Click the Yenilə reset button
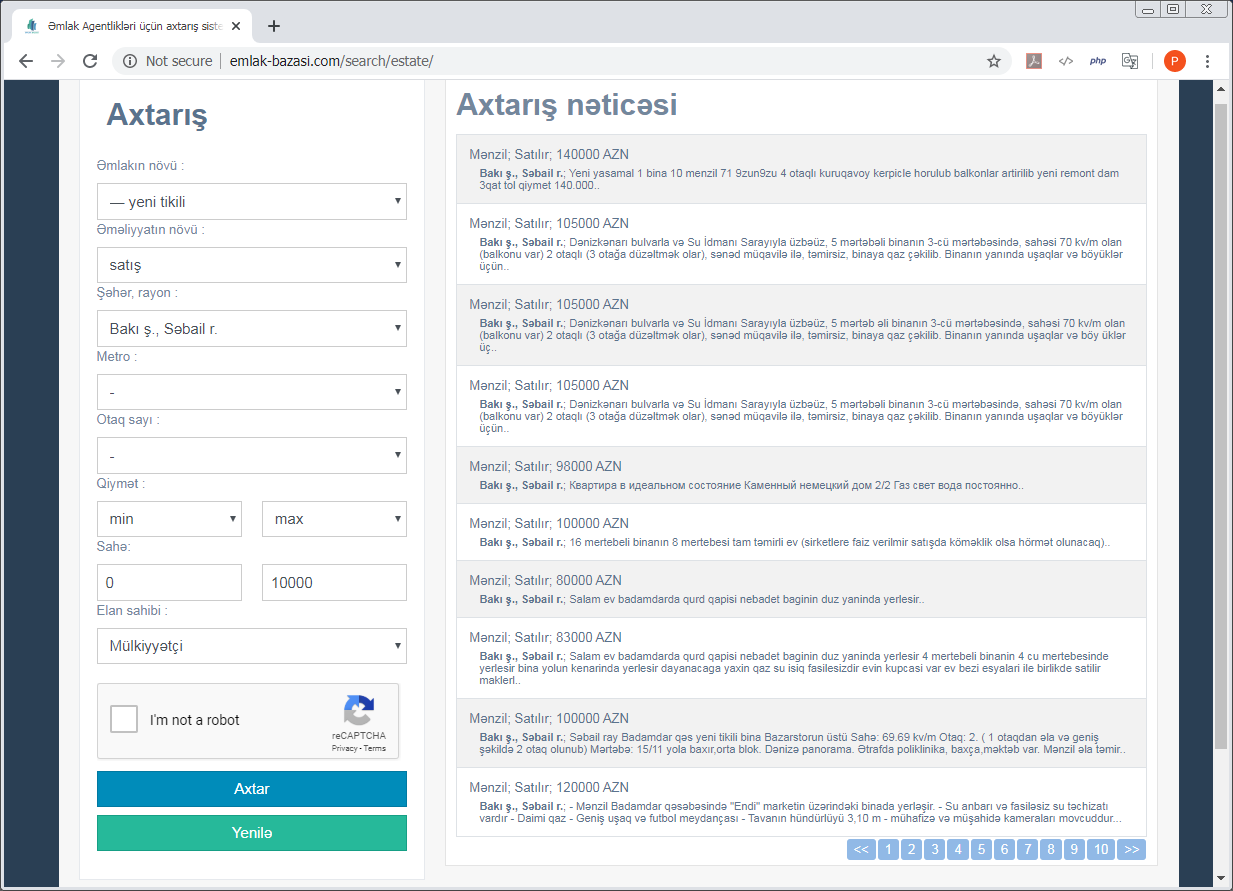 coord(252,833)
